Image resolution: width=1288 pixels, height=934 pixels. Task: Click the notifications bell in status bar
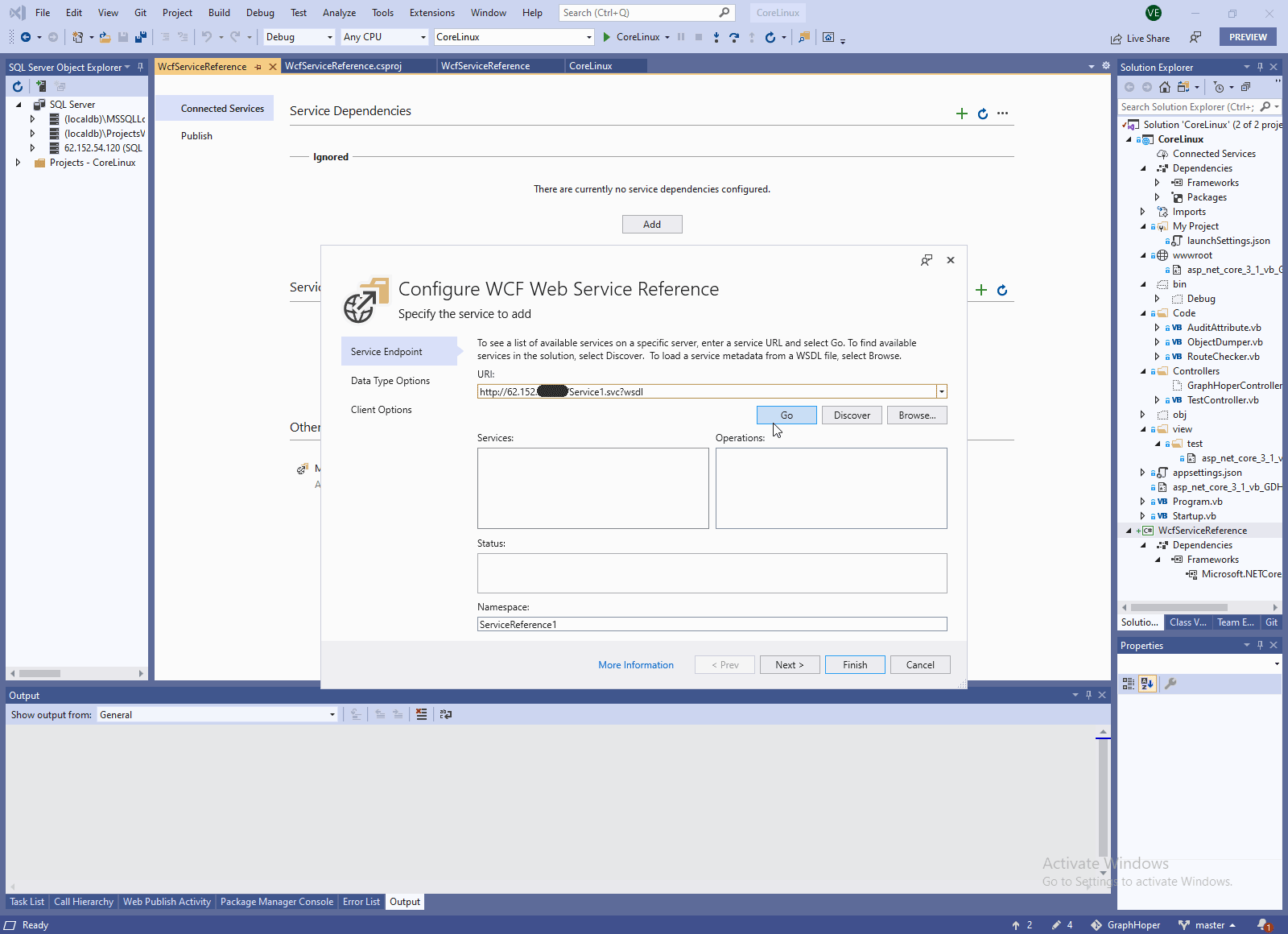pyautogui.click(x=1263, y=925)
